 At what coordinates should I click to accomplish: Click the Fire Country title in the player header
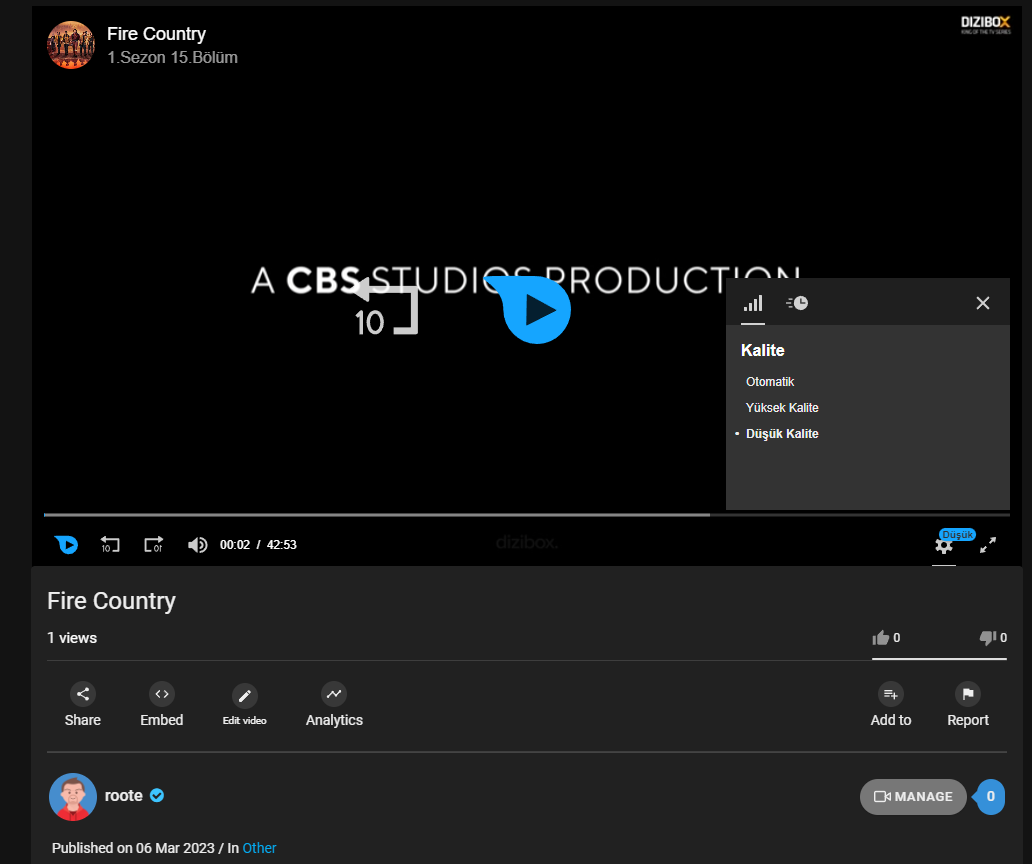tap(156, 34)
